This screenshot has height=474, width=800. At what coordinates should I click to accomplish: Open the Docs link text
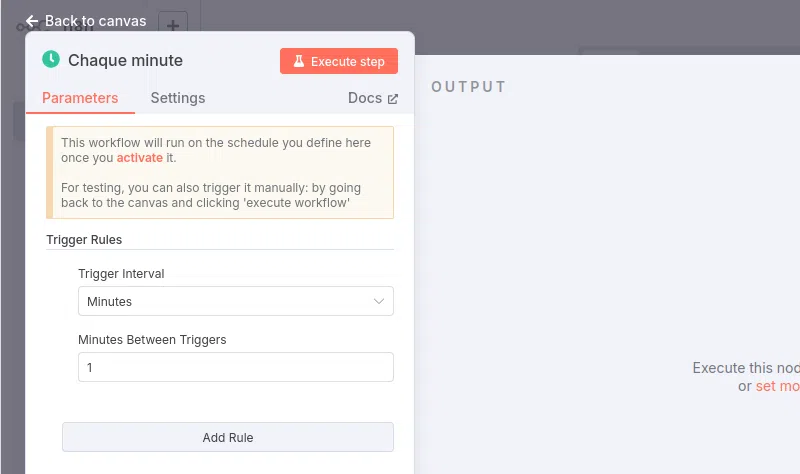click(x=364, y=98)
